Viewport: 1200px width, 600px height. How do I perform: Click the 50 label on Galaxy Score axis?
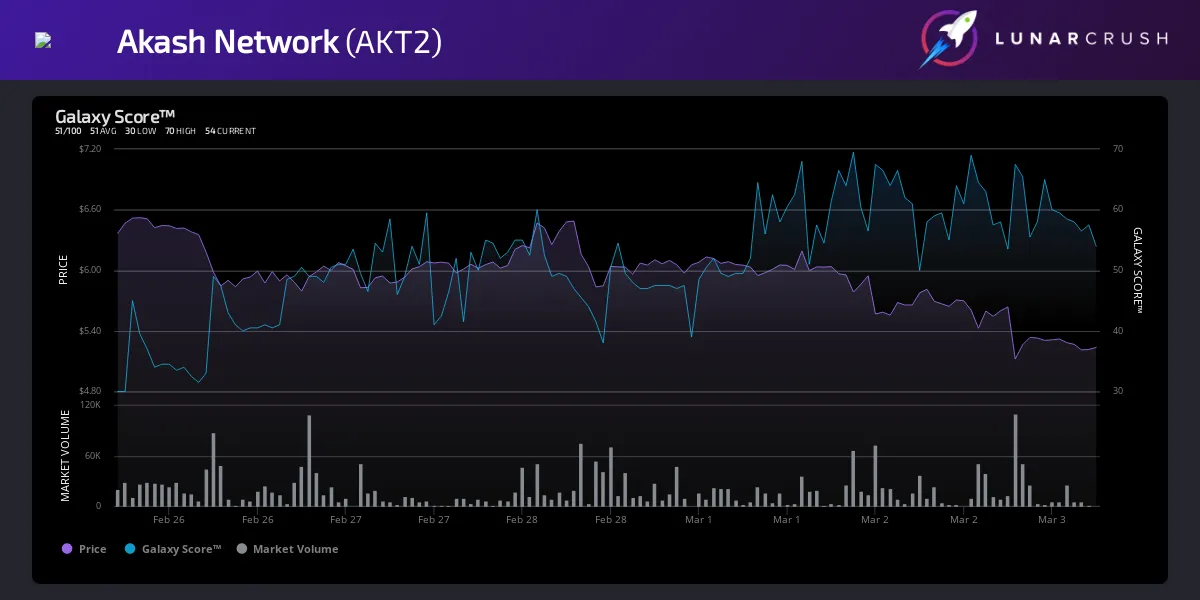tap(1118, 270)
